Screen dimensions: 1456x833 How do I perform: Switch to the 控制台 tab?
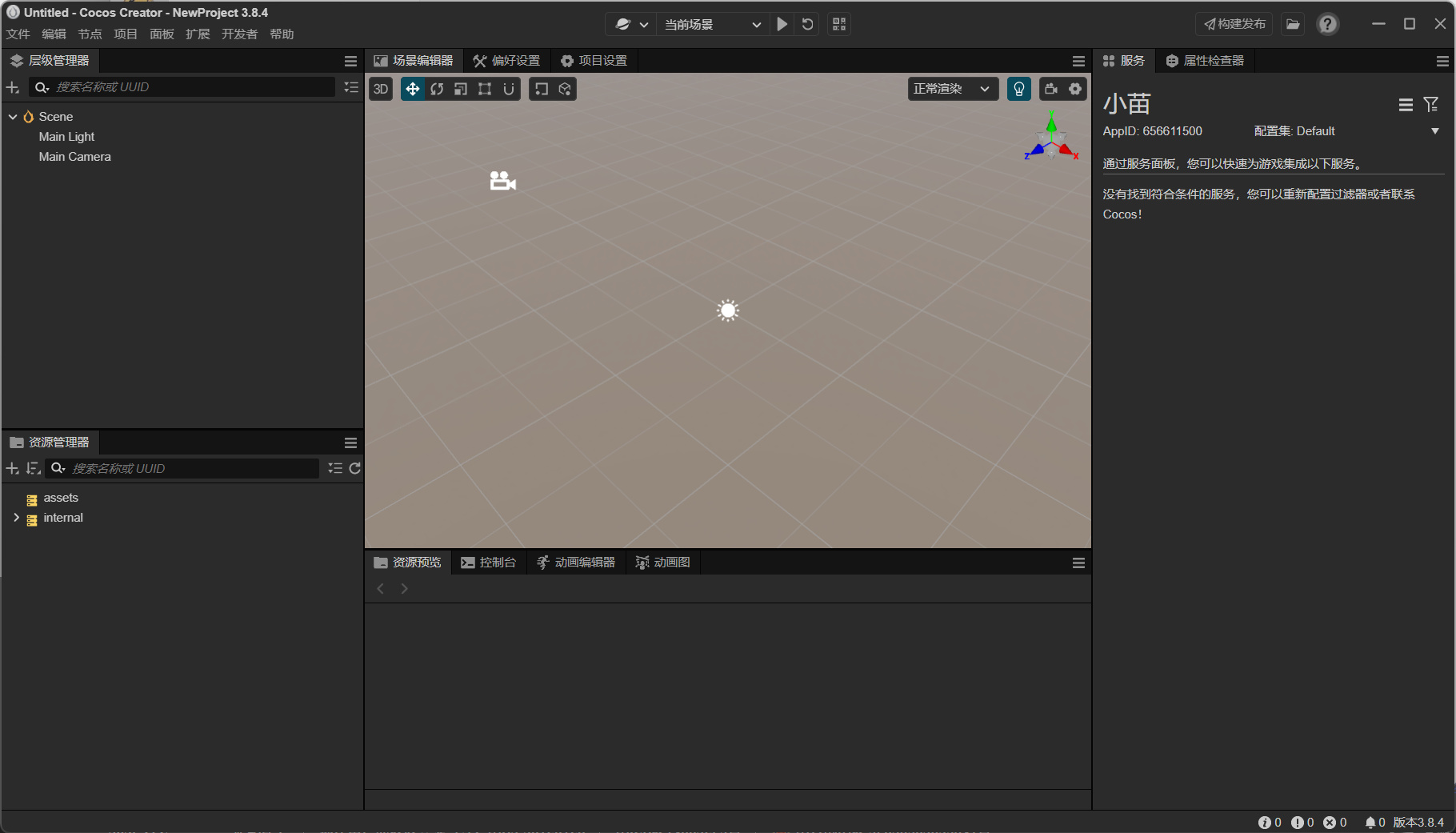tap(489, 563)
